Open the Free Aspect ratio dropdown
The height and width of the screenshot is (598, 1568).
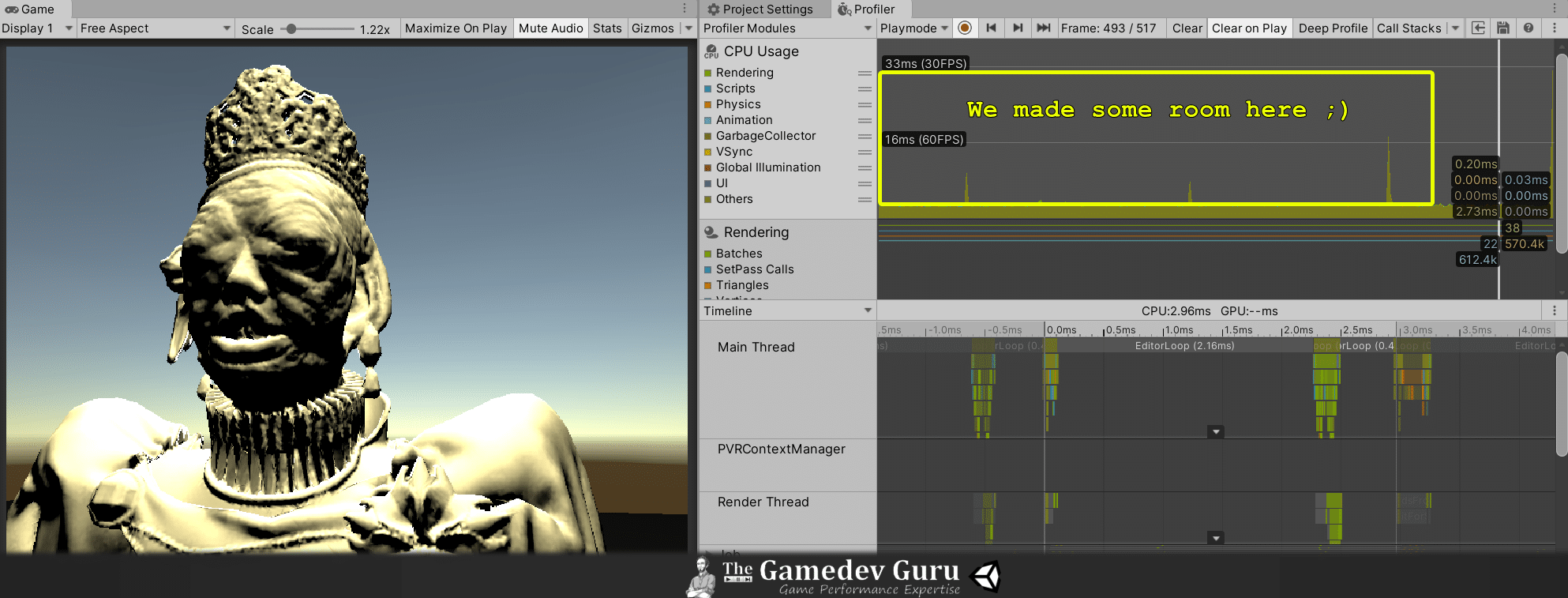click(155, 28)
